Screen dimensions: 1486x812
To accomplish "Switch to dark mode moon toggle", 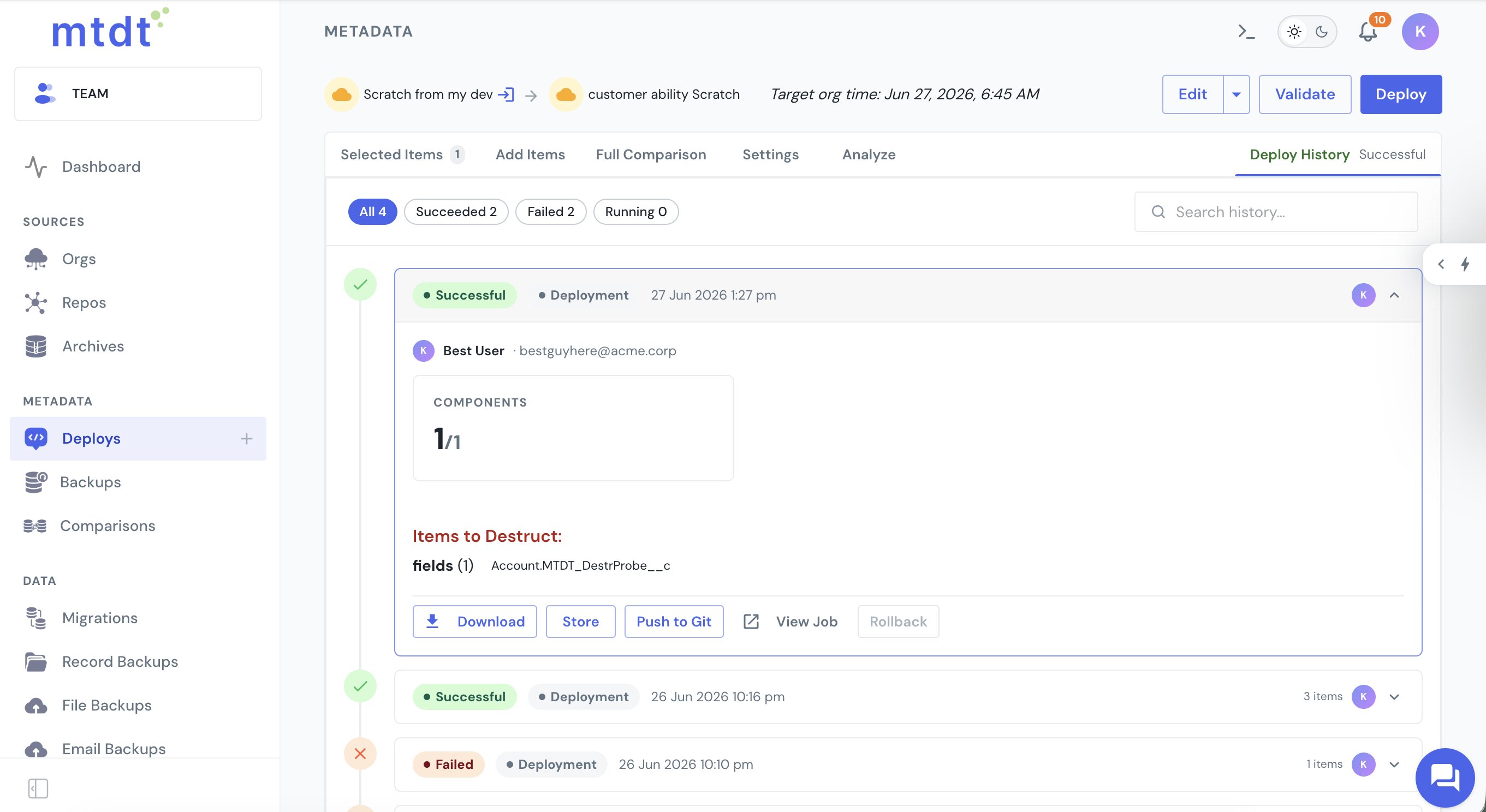I will point(1322,32).
